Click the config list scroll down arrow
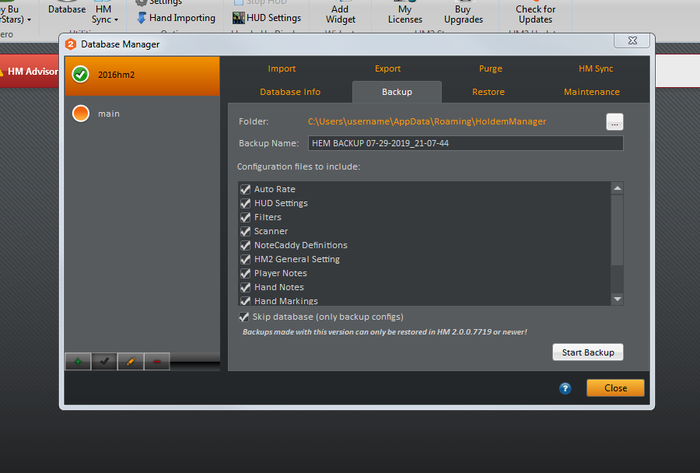Image resolution: width=700 pixels, height=473 pixels. [617, 299]
